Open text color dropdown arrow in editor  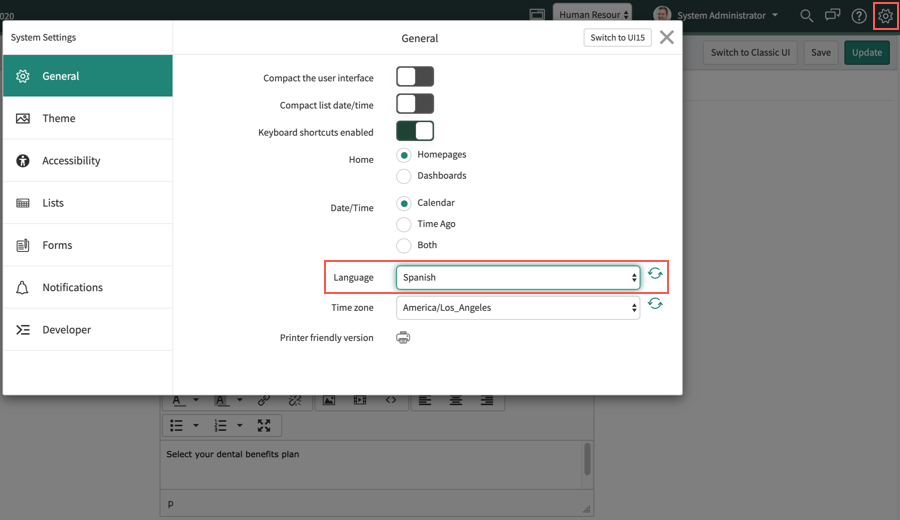point(196,400)
